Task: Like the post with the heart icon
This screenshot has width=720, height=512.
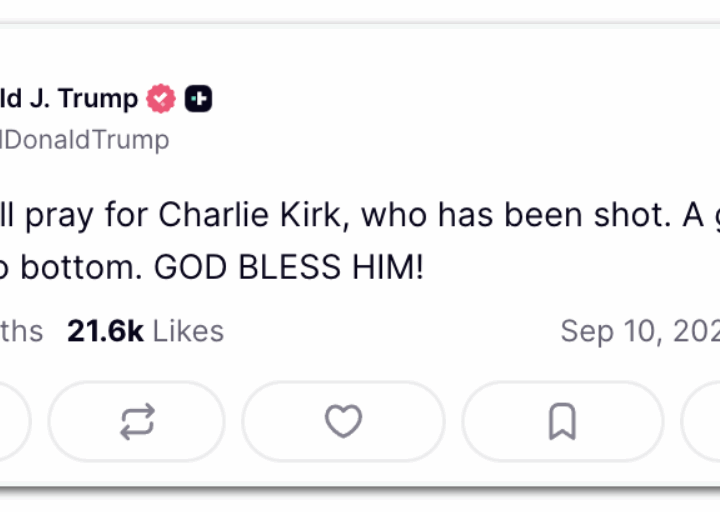Action: pyautogui.click(x=343, y=422)
